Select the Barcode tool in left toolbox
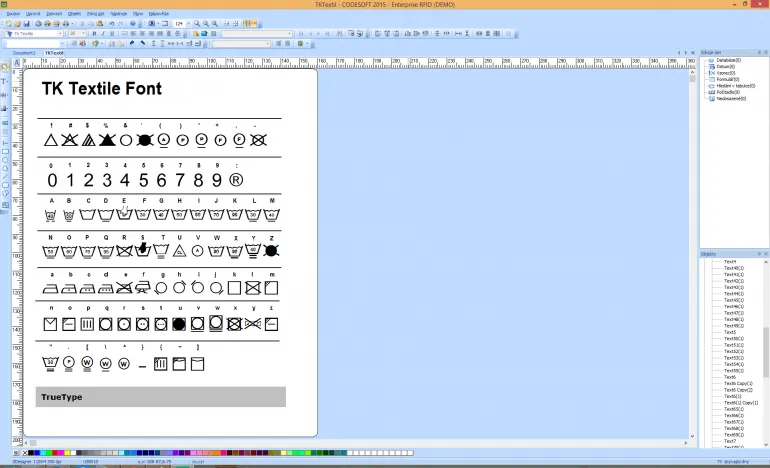The width and height of the screenshot is (770, 468). click(x=5, y=94)
